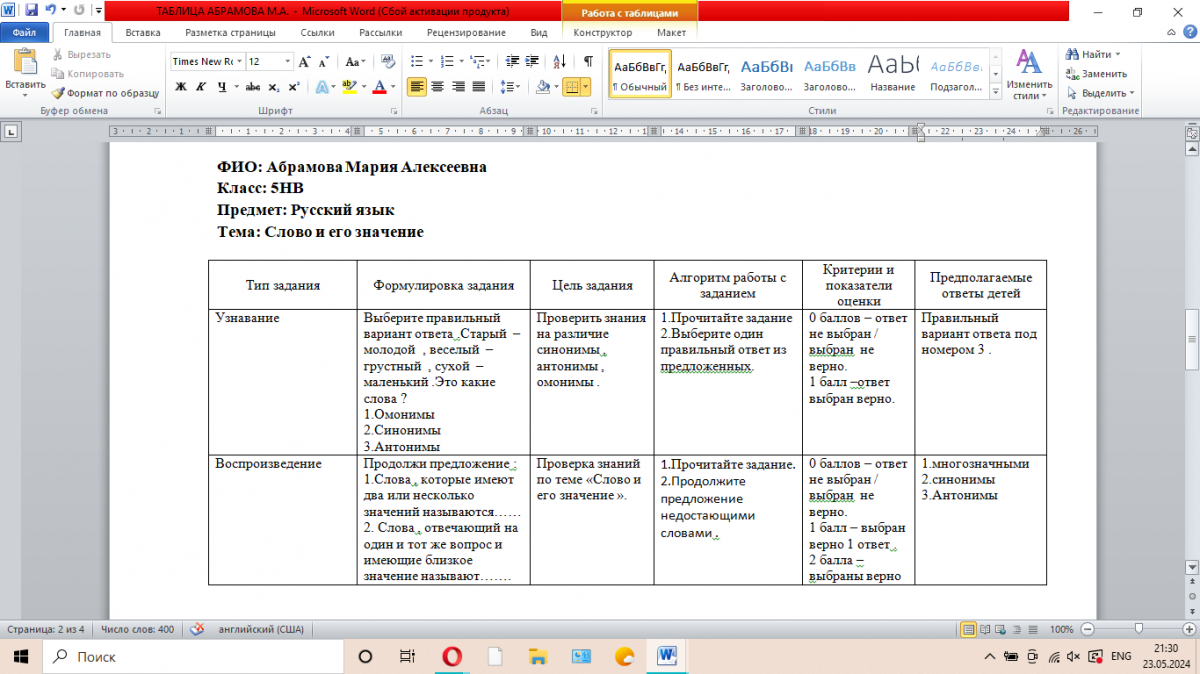Collapse the ribbon with the small arrow
This screenshot has width=1200, height=674.
pyautogui.click(x=1173, y=33)
